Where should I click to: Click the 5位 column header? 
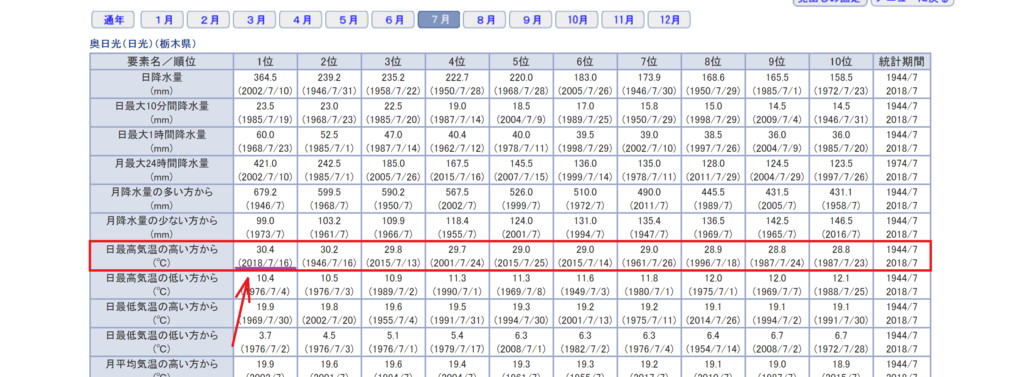[521, 61]
